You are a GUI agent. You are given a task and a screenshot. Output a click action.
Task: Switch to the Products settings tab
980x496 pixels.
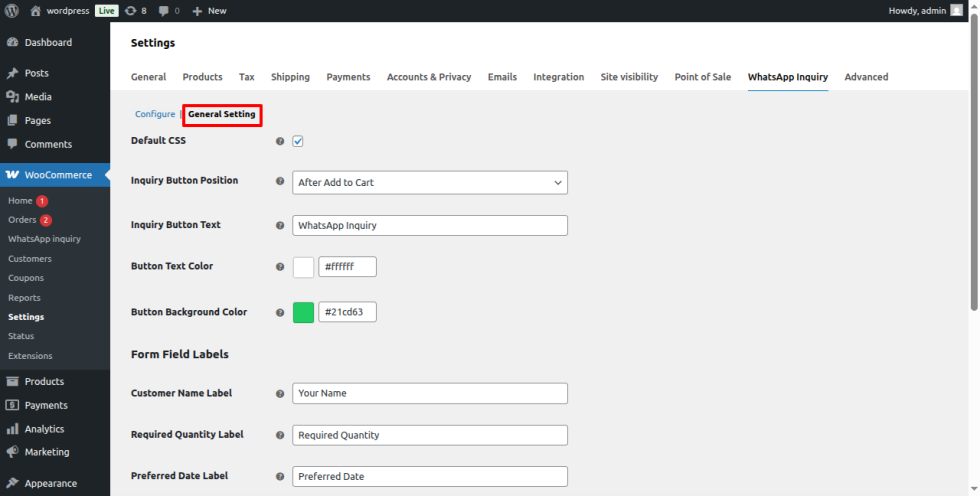coord(202,77)
